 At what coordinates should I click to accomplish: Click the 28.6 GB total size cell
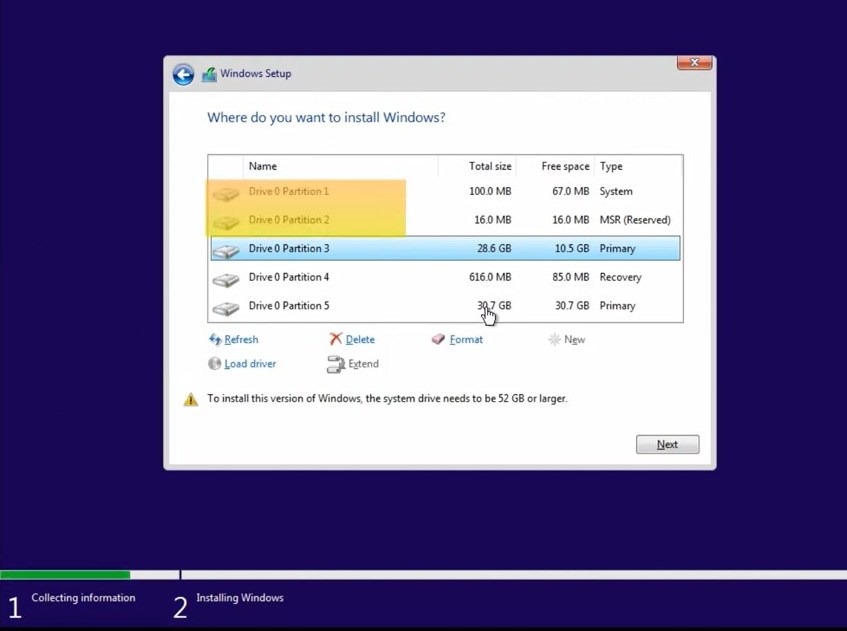[x=494, y=249]
